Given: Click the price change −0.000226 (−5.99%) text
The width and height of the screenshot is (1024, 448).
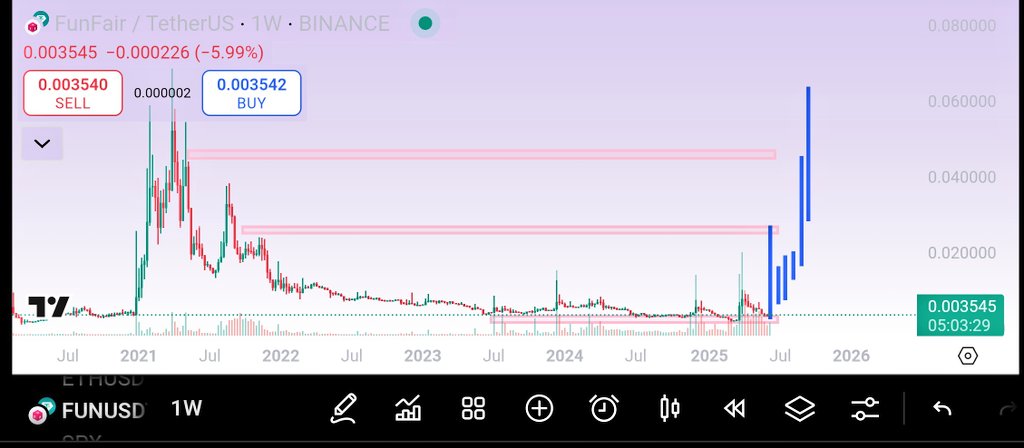Looking at the screenshot, I should 185,52.
